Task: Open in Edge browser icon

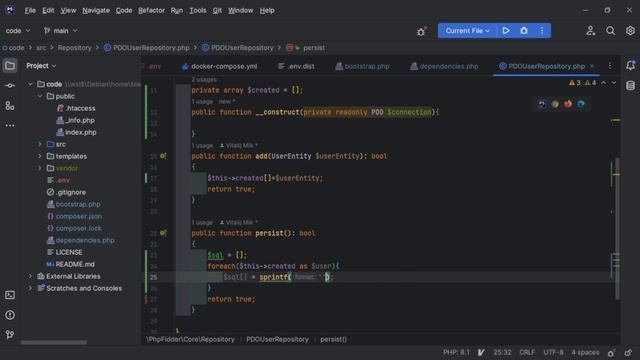Action: [581, 104]
